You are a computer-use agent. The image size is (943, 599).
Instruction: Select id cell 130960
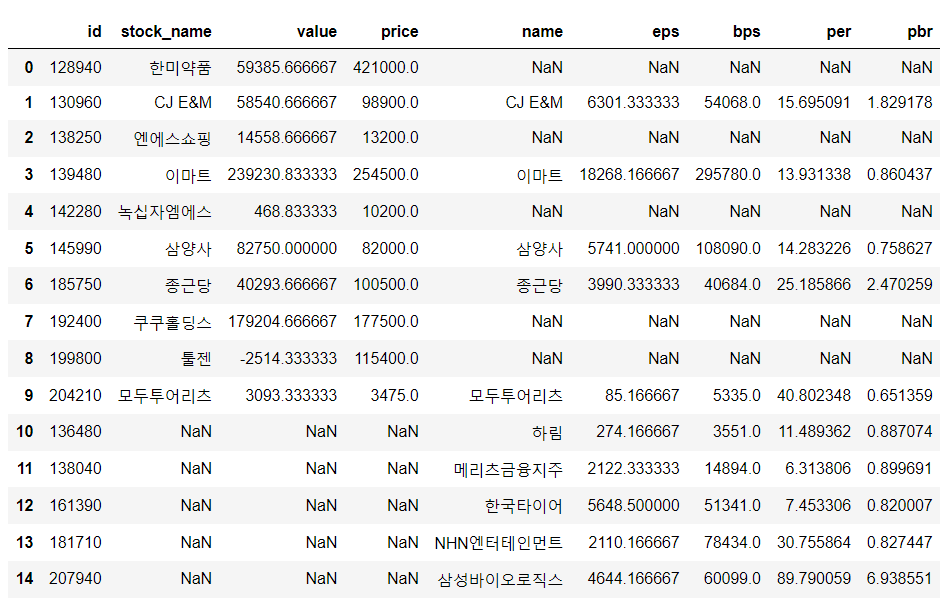tap(75, 102)
